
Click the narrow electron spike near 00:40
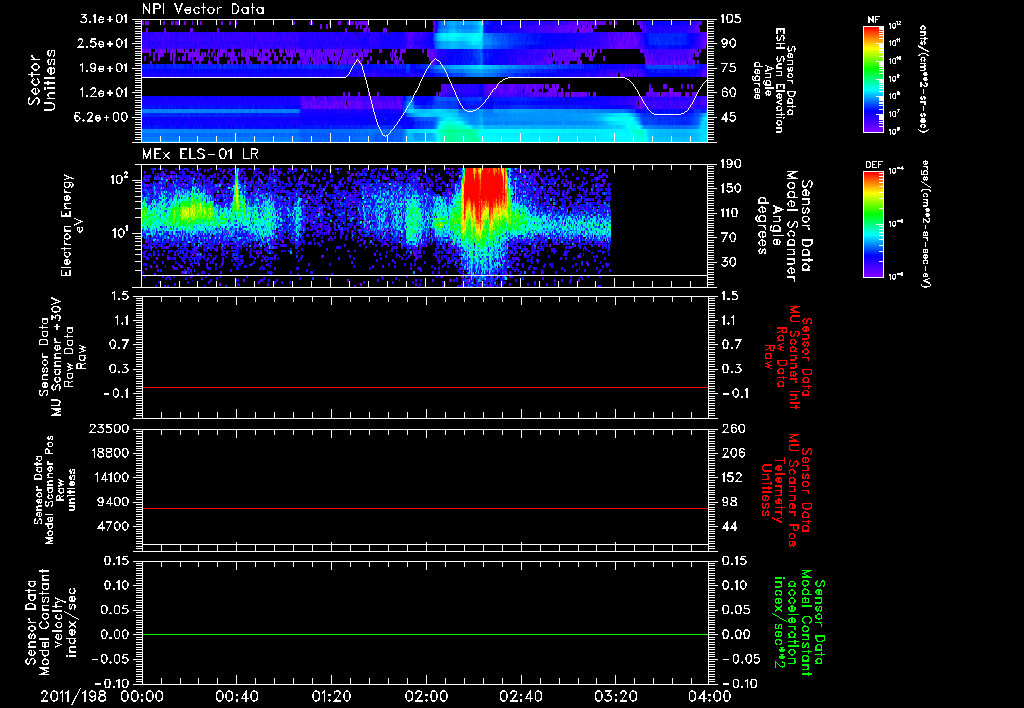click(x=236, y=189)
